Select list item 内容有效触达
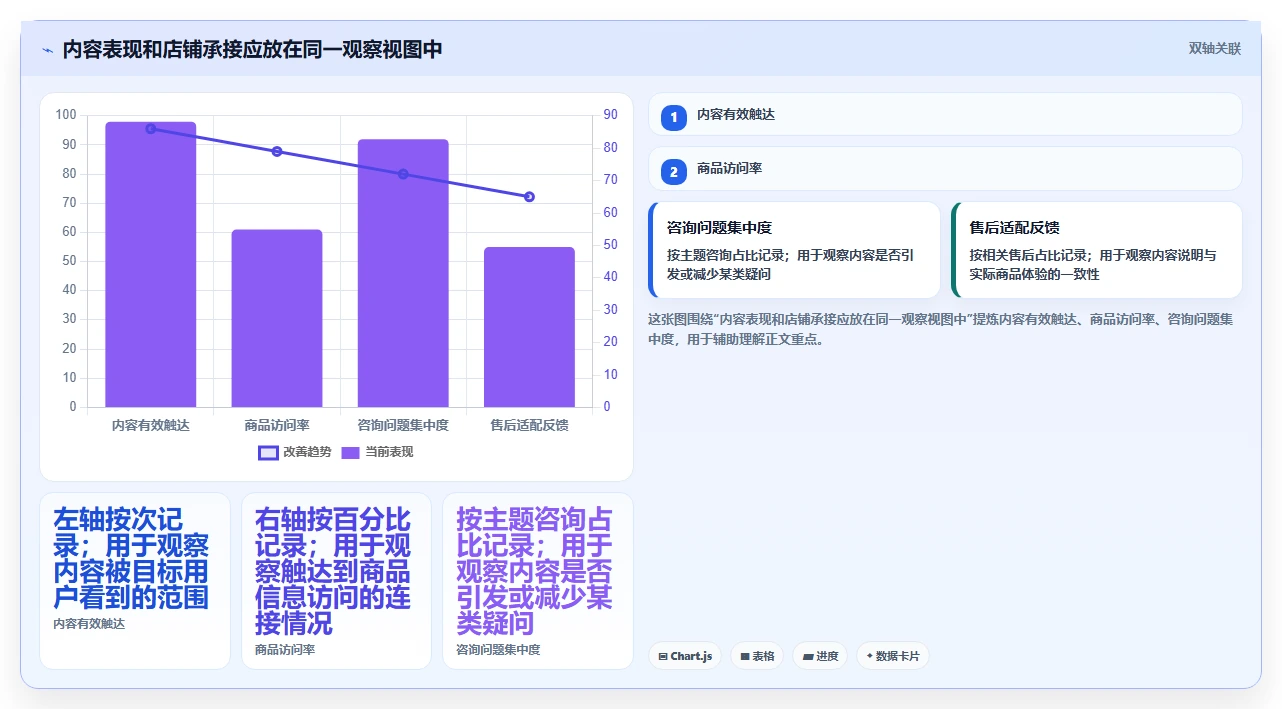Viewport: 1282px width, 709px height. (x=945, y=115)
